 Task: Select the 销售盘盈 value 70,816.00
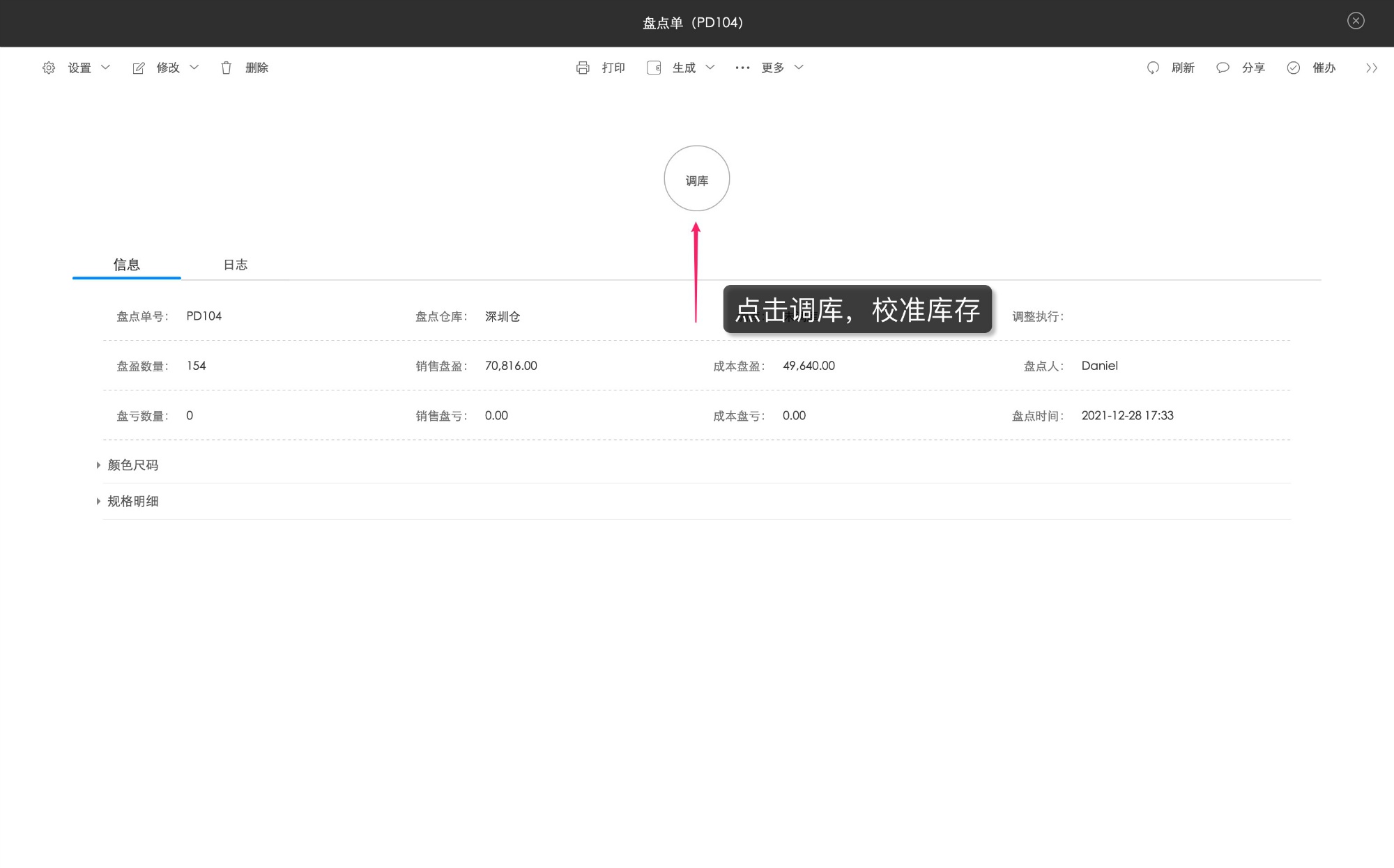511,366
